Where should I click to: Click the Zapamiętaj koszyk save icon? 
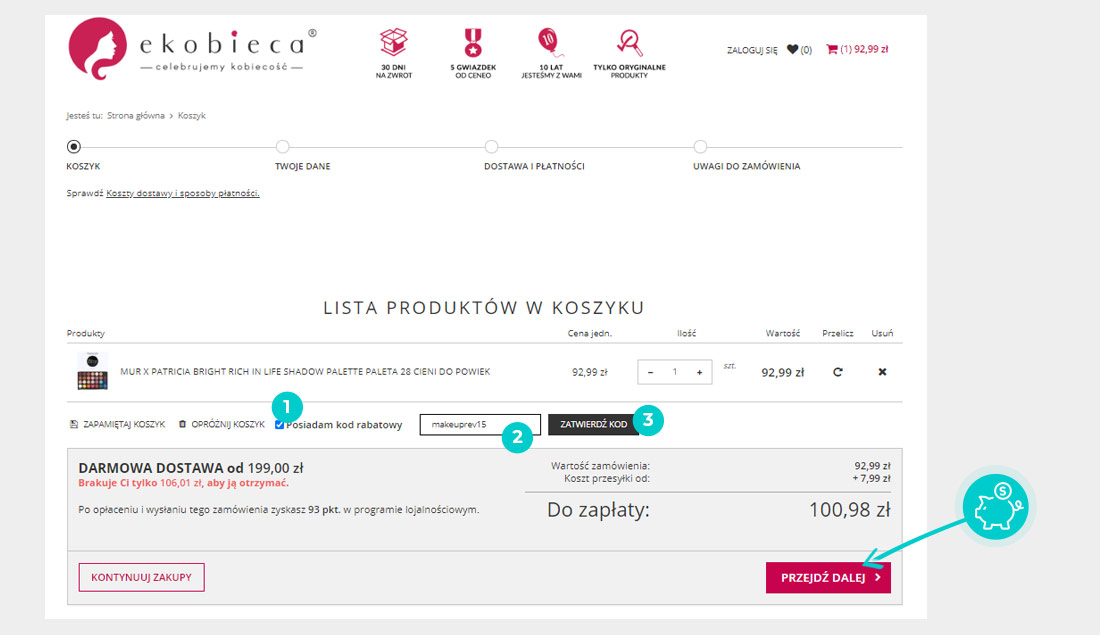(74, 425)
